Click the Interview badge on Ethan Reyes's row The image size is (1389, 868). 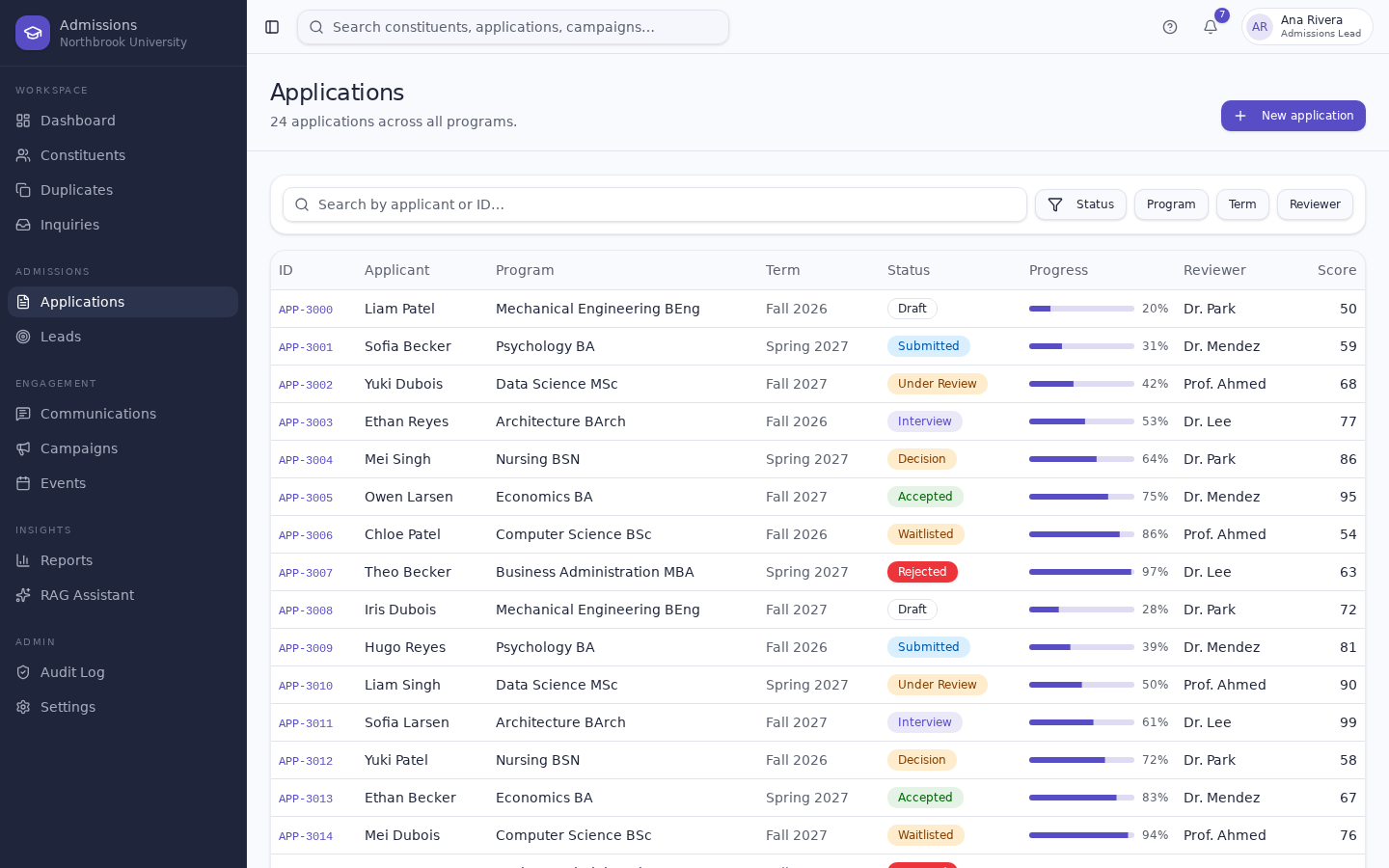925,421
